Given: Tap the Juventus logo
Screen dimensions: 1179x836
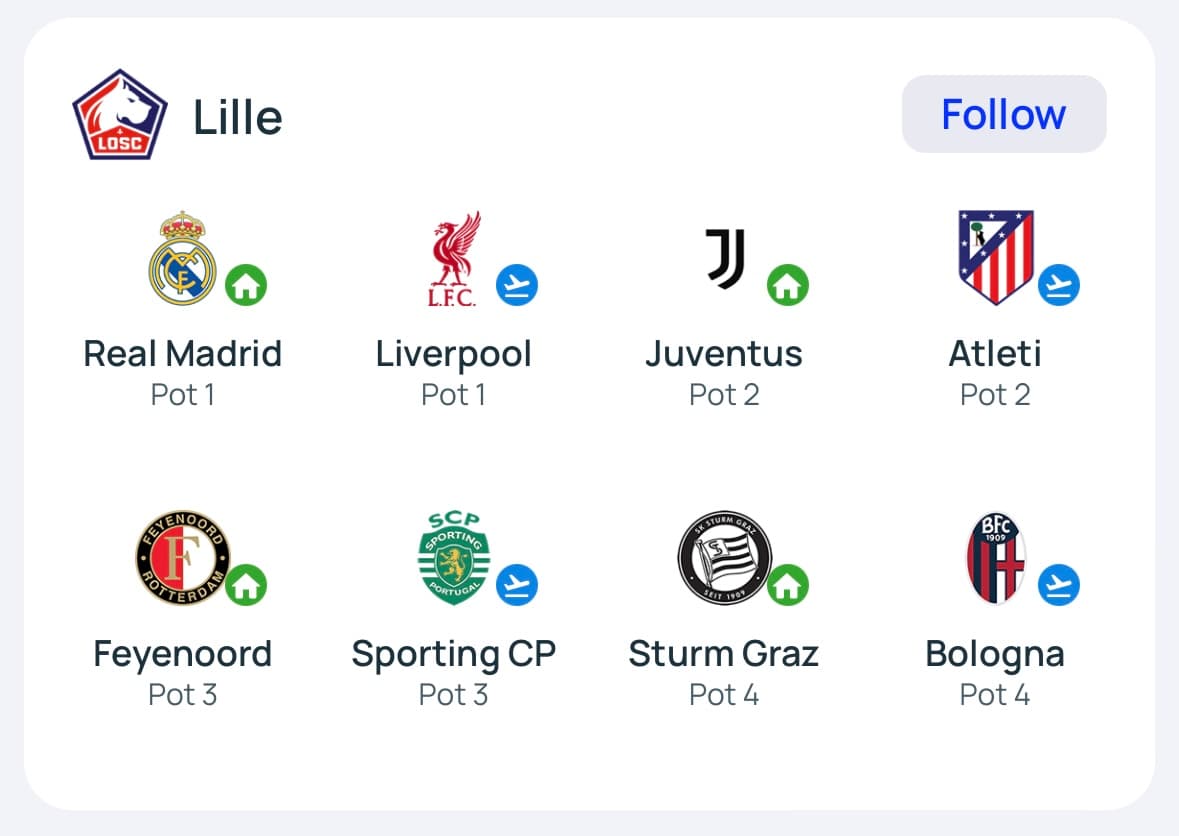Looking at the screenshot, I should point(725,259).
